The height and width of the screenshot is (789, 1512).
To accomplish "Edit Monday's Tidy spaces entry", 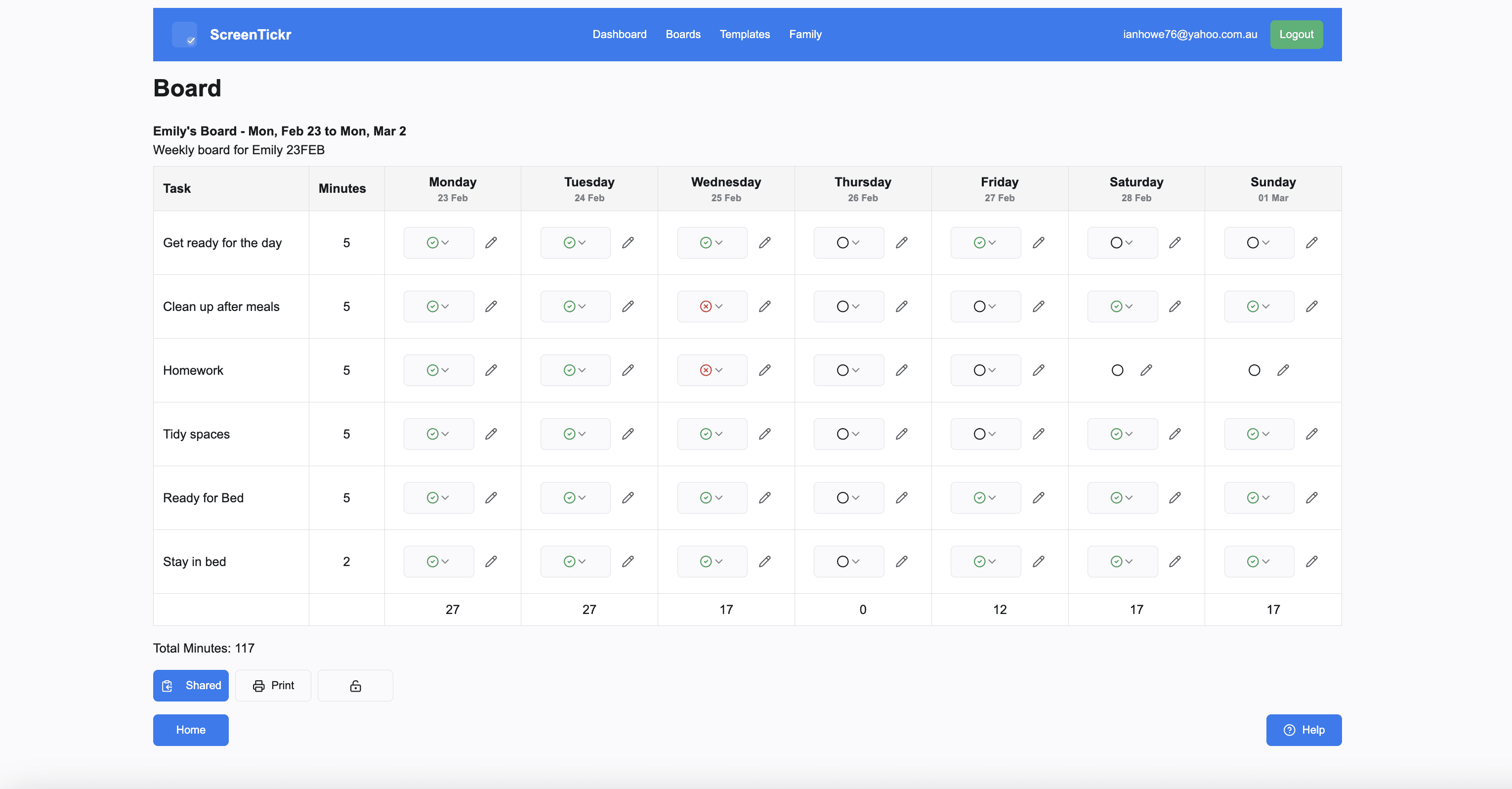I will point(491,434).
